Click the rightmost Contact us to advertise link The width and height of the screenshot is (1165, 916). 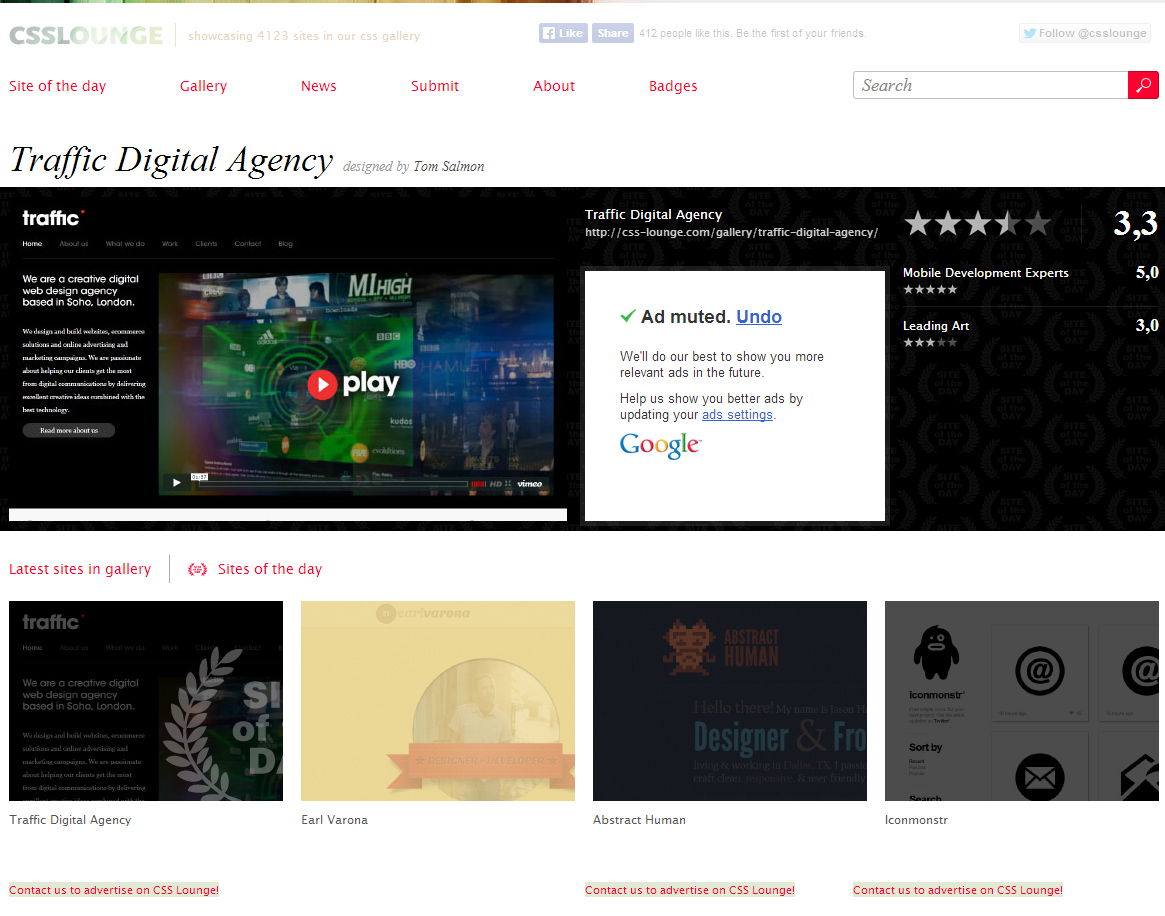[958, 890]
